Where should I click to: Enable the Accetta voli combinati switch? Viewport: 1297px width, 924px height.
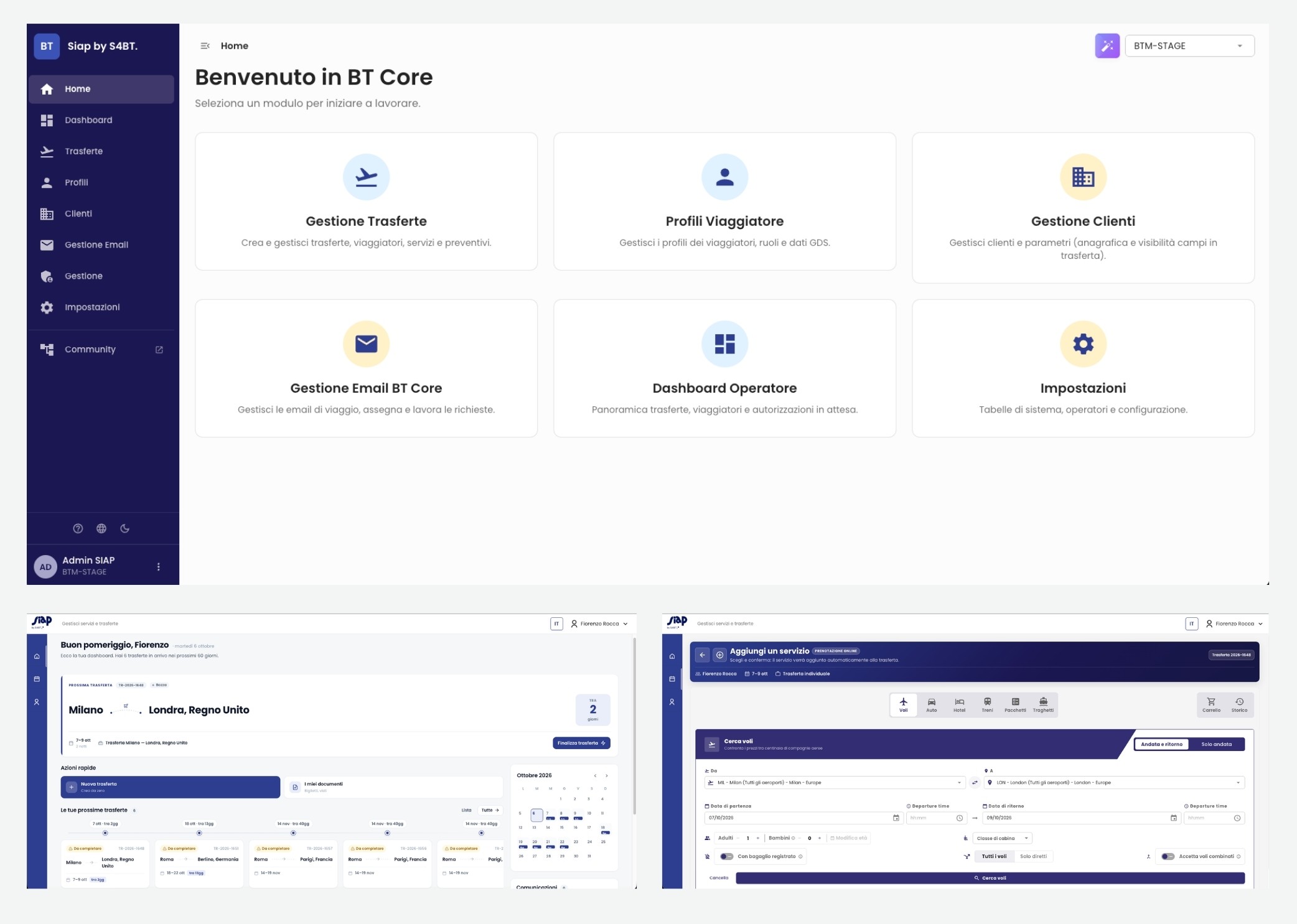point(1168,856)
